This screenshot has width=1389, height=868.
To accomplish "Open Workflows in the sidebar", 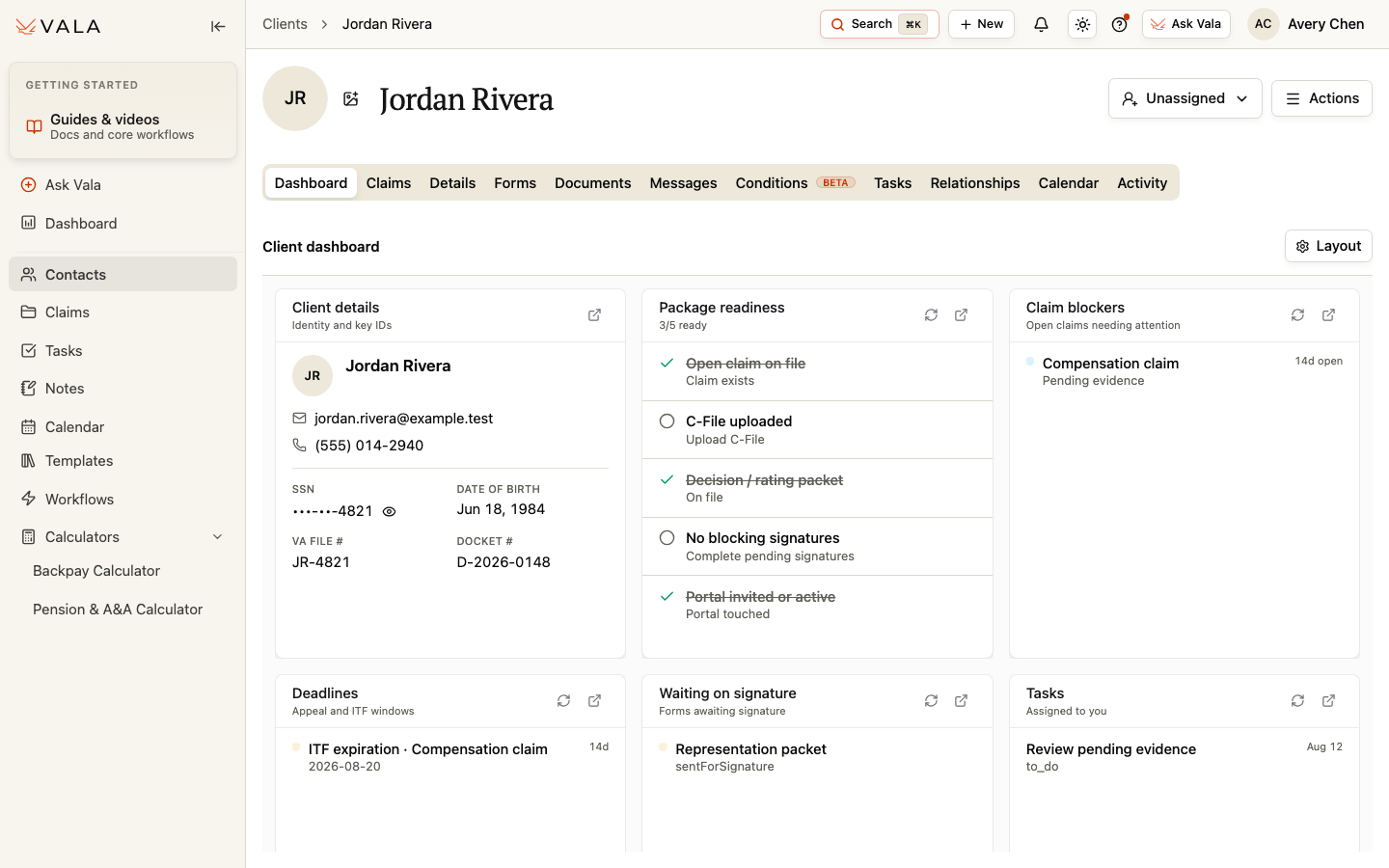I will [x=123, y=500].
